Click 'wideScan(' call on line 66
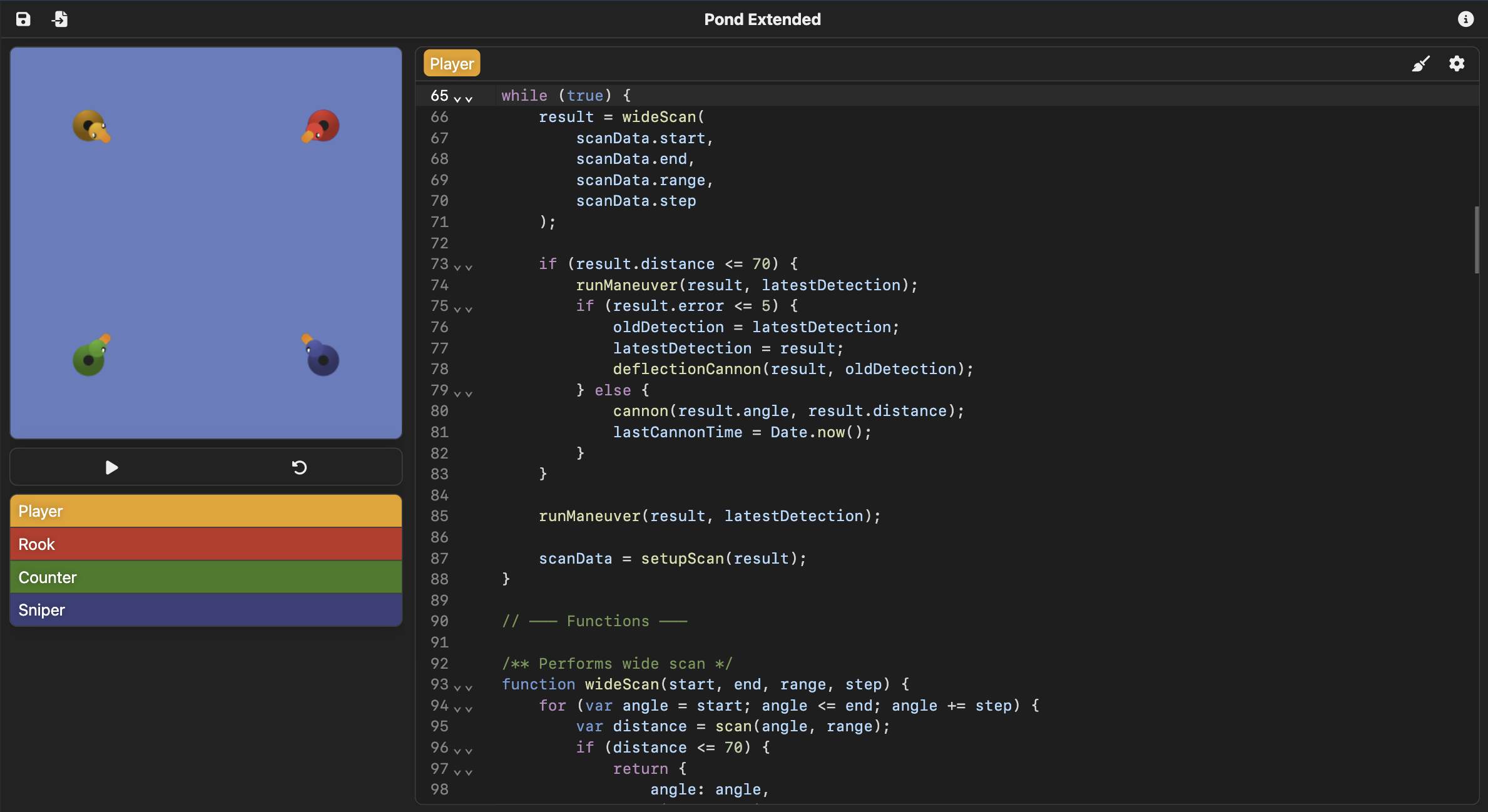 coord(663,117)
